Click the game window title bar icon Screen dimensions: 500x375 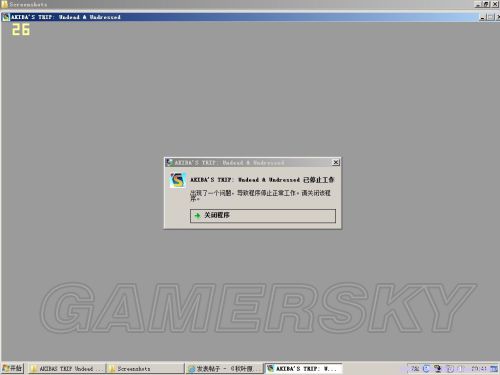6,17
